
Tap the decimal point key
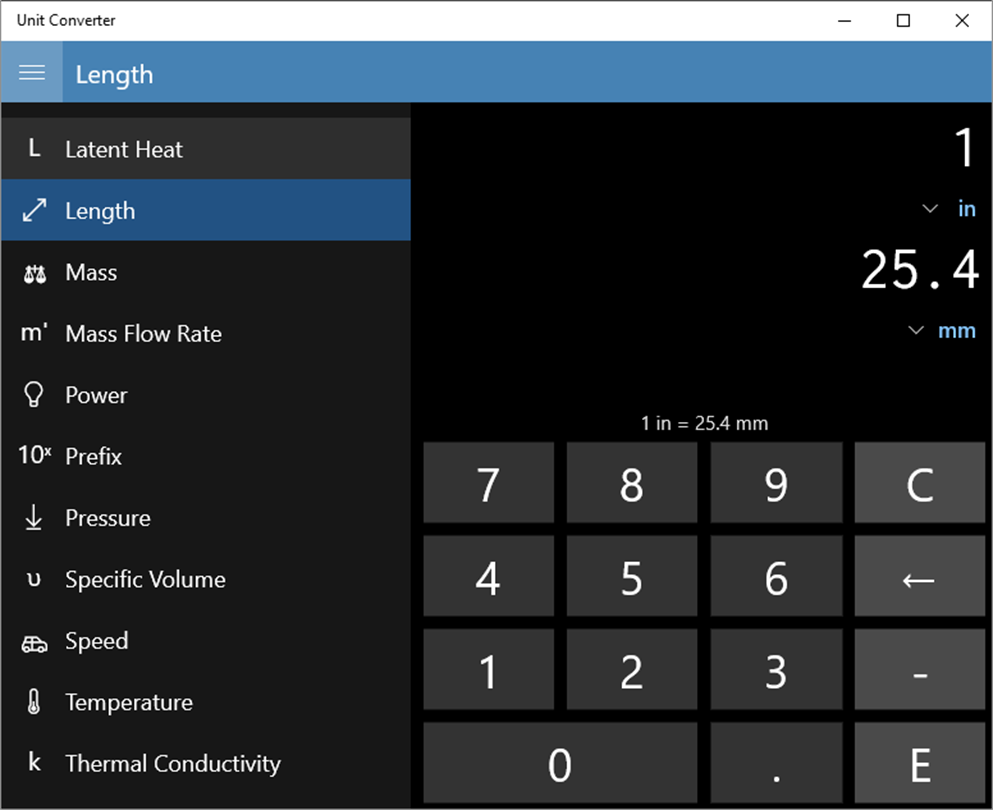776,763
